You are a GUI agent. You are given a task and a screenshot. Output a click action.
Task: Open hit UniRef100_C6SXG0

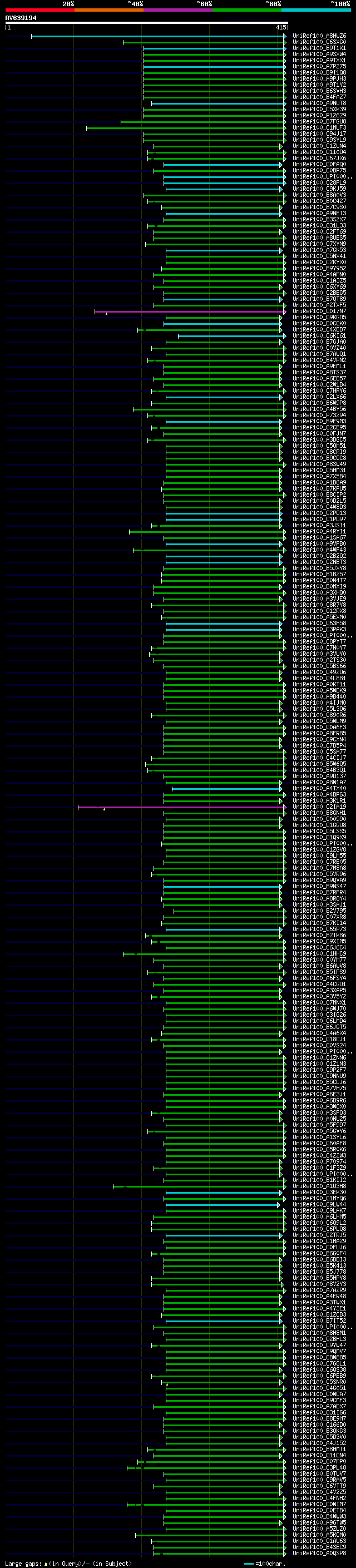point(319,43)
